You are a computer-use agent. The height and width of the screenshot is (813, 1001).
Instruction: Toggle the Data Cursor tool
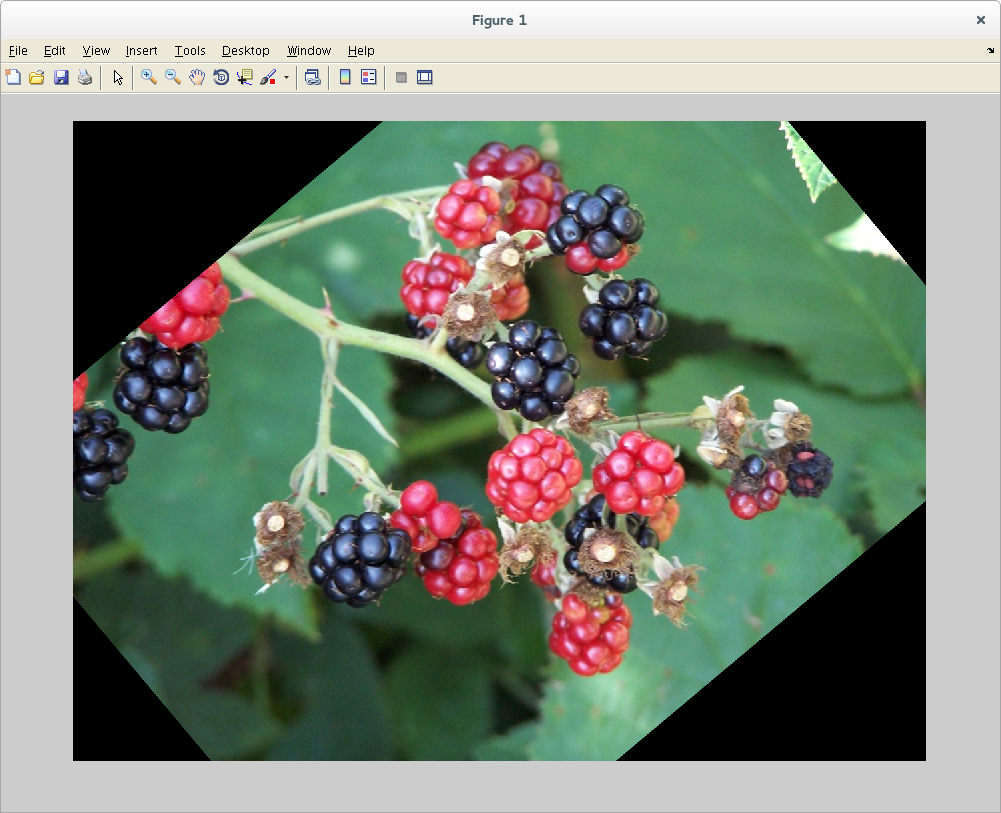pos(245,77)
